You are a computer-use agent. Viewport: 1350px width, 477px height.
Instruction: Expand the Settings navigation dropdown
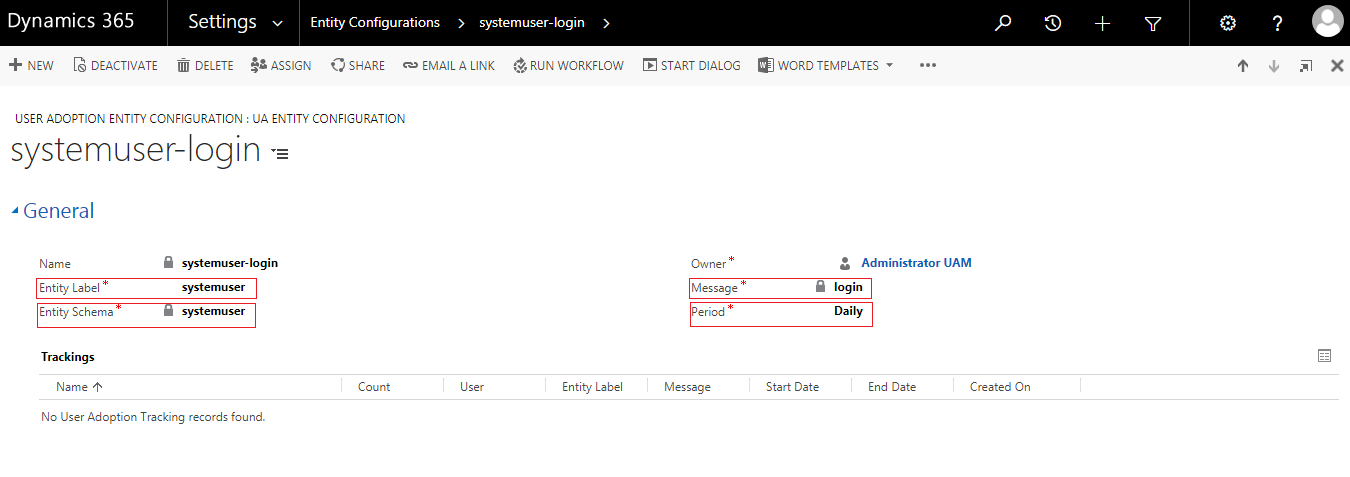[x=277, y=23]
